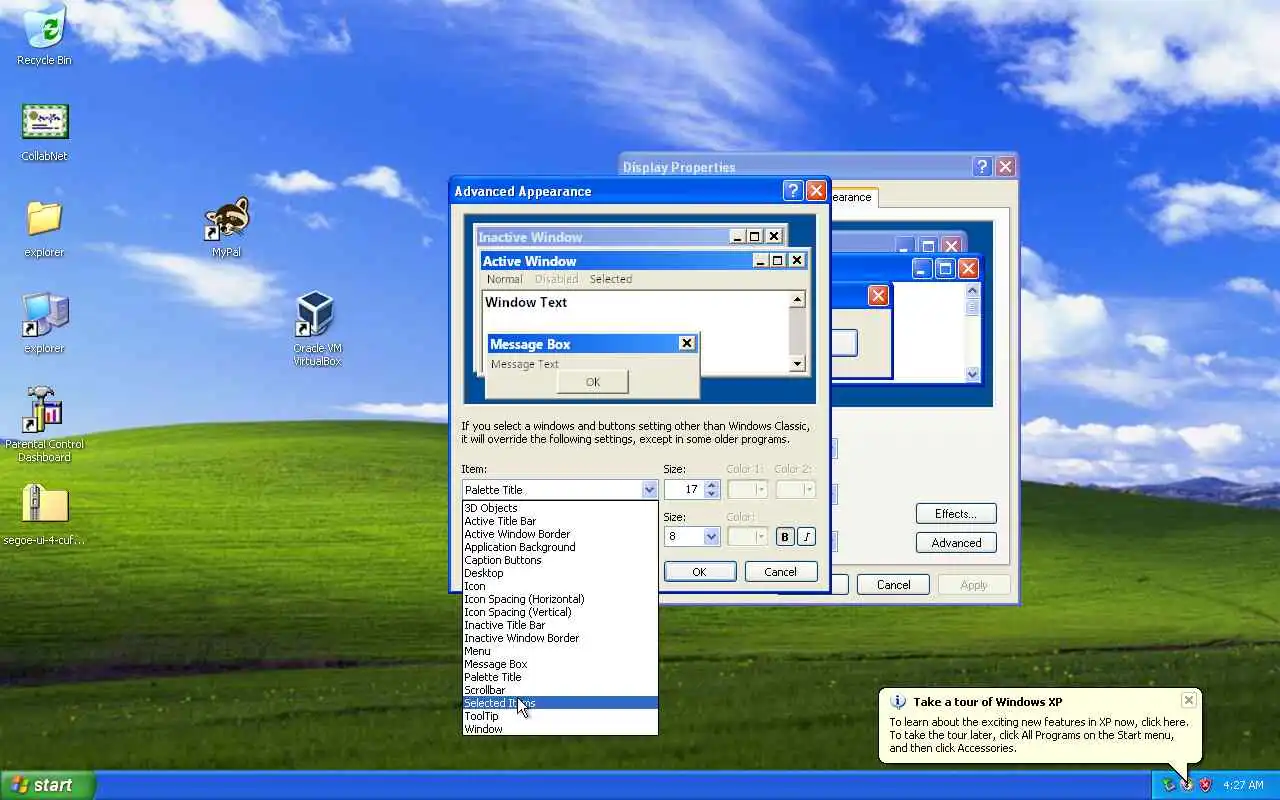Click Selected in the preview menu bar

click(x=611, y=279)
